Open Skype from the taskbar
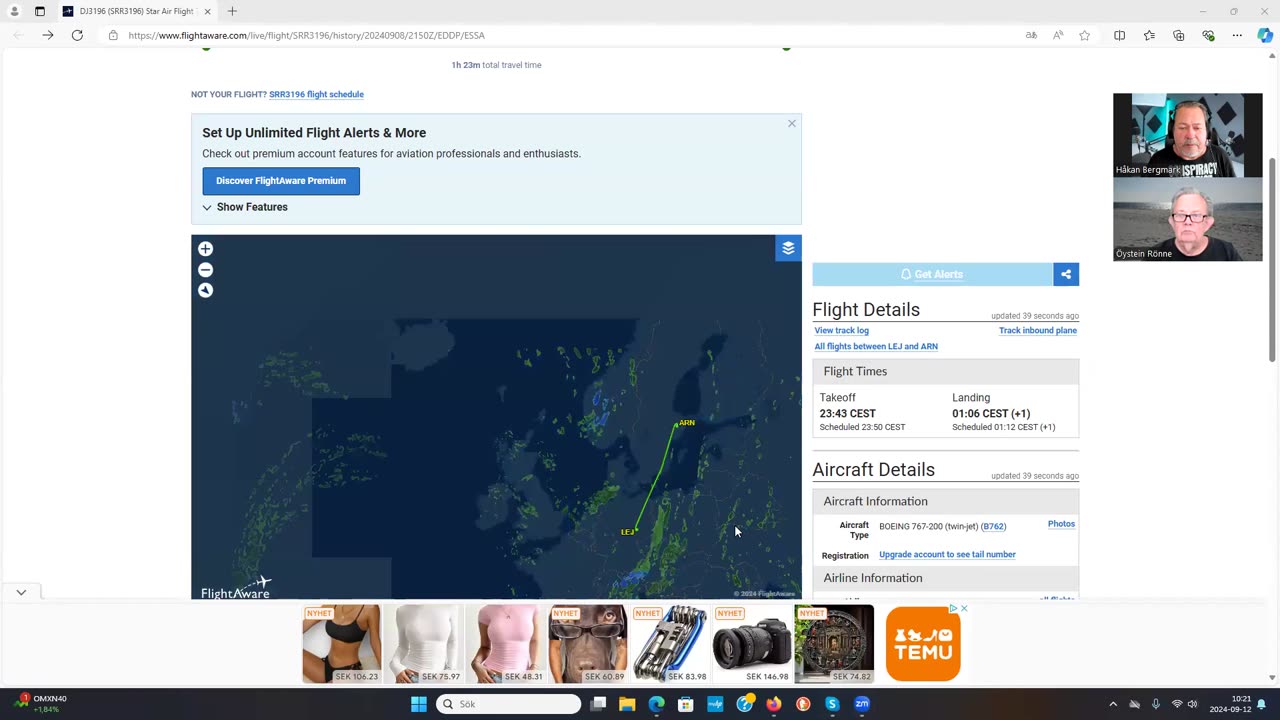This screenshot has width=1280, height=720. tap(832, 704)
